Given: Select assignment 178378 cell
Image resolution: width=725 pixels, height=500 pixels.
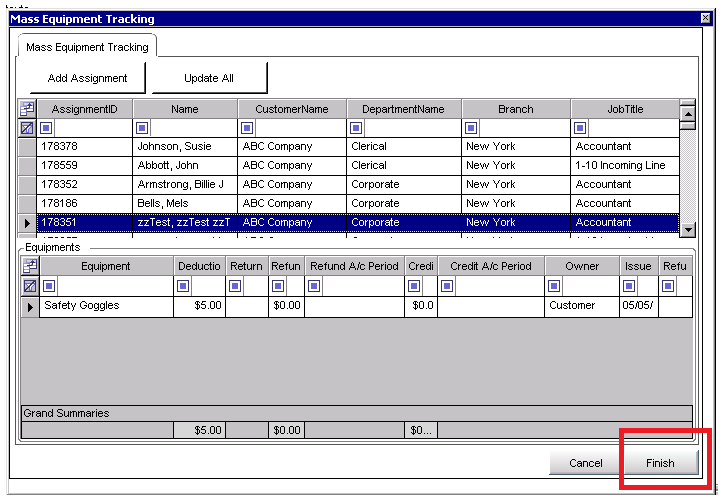Looking at the screenshot, I should coord(85,147).
